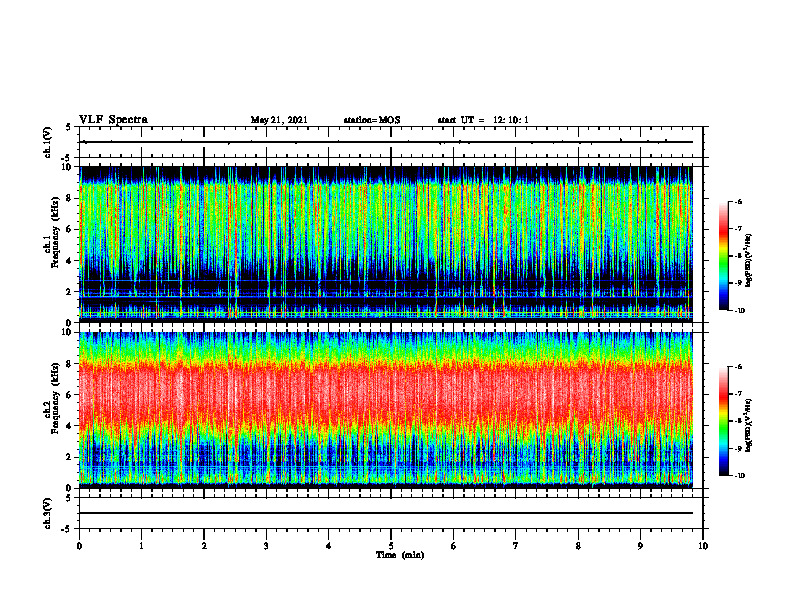The image size is (792, 612).
Task: Click the "VLF Spectra" plot title
Action: [113, 120]
